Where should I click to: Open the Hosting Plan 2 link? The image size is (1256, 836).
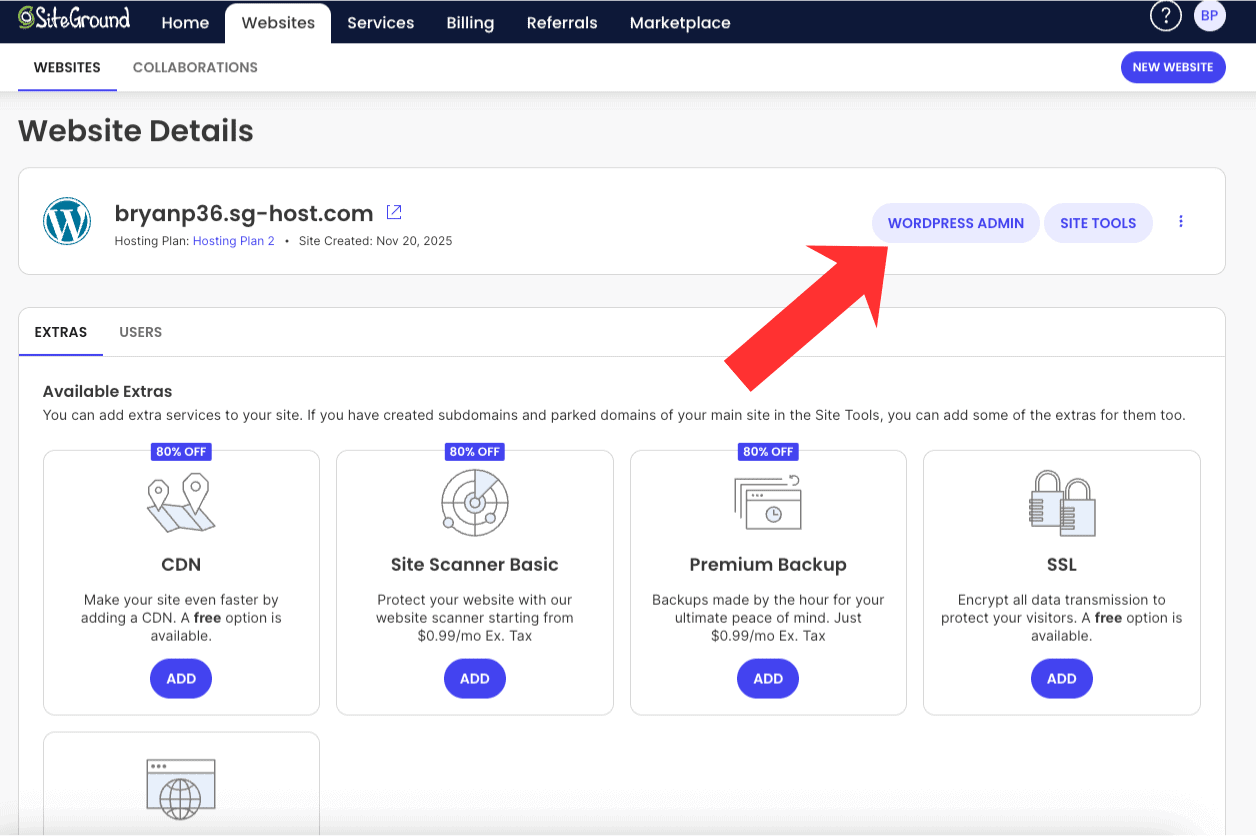234,241
